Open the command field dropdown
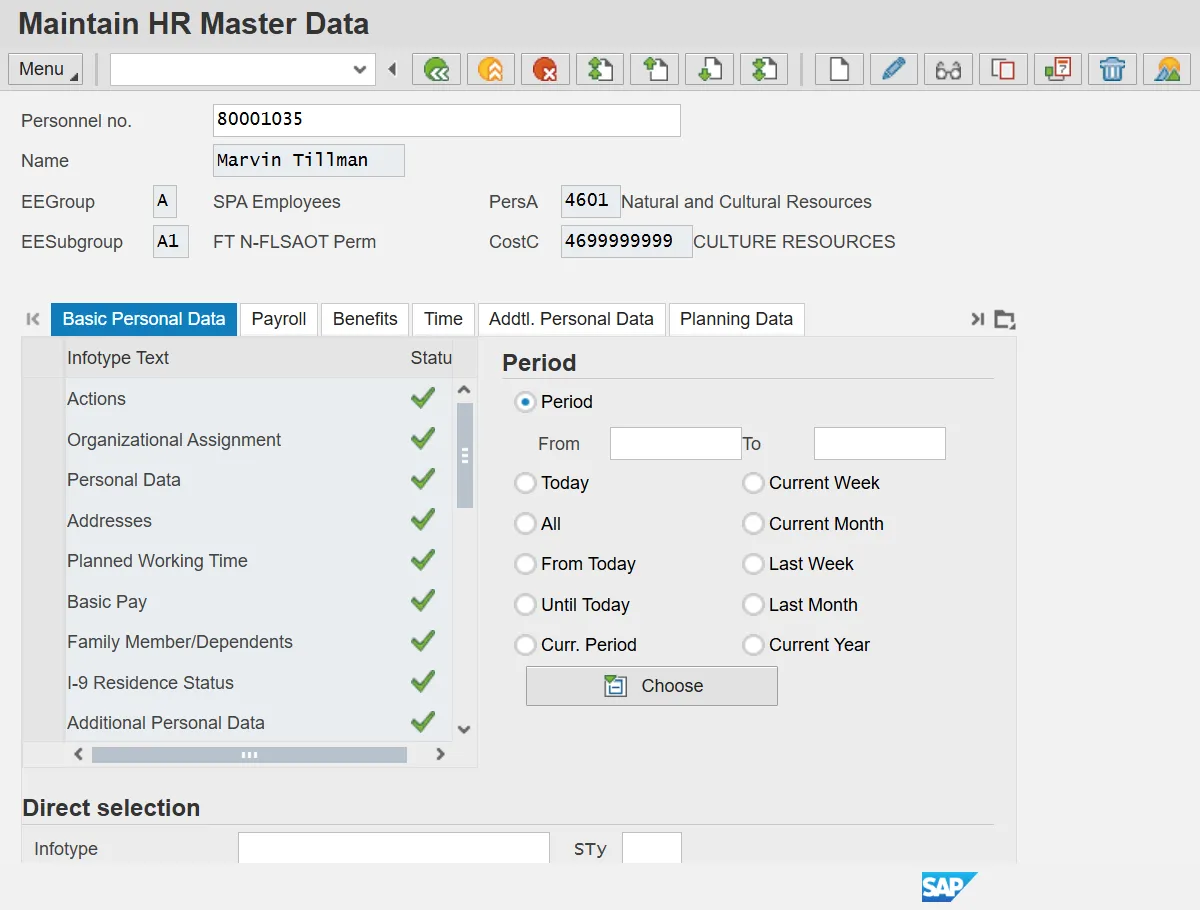Viewport: 1200px width, 910px height. pyautogui.click(x=360, y=69)
